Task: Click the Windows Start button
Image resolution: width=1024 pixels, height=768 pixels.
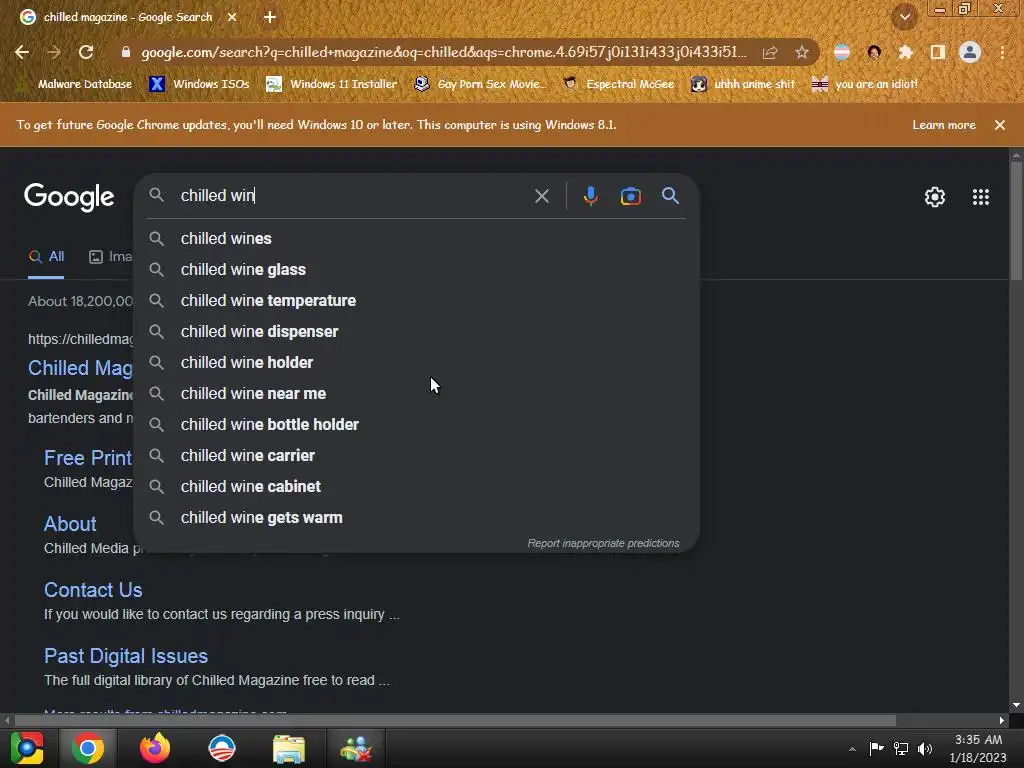Action: click(x=27, y=748)
